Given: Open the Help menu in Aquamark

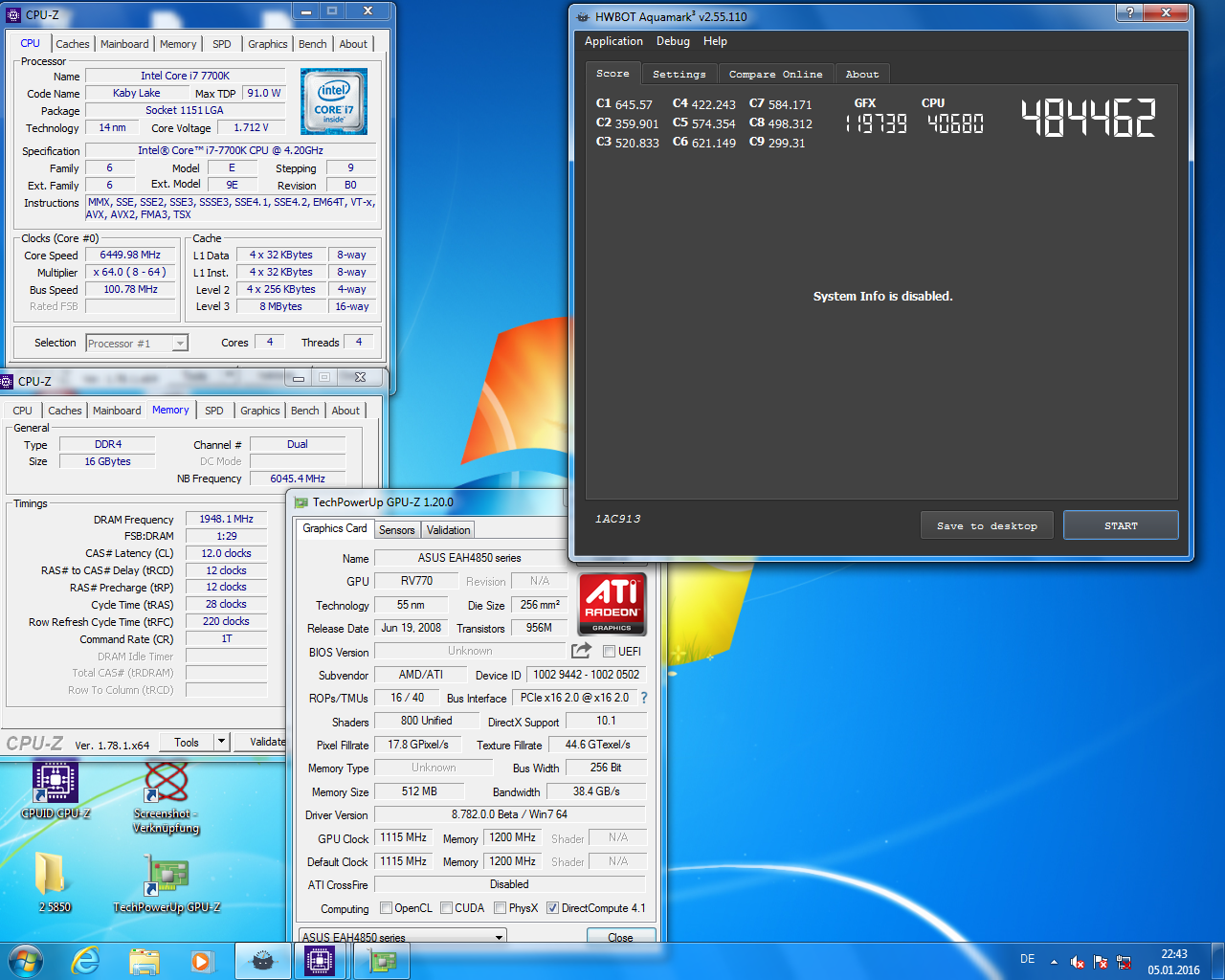Looking at the screenshot, I should [715, 41].
